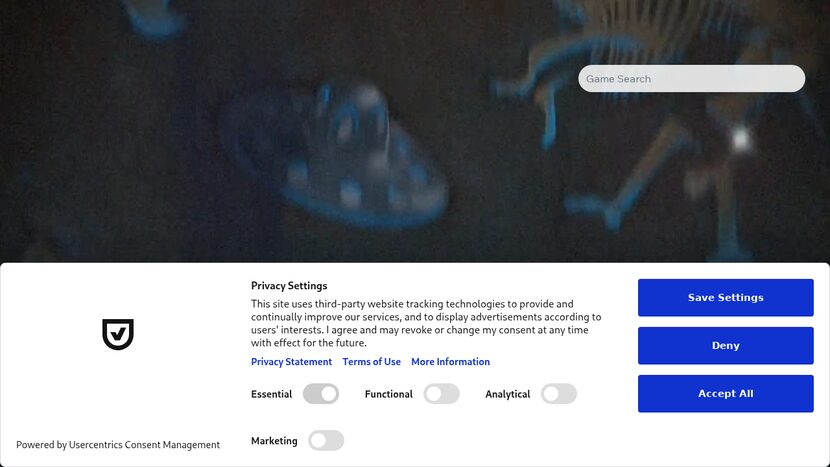Click the Functional category label
Screen dimensions: 830x467
coord(389,394)
